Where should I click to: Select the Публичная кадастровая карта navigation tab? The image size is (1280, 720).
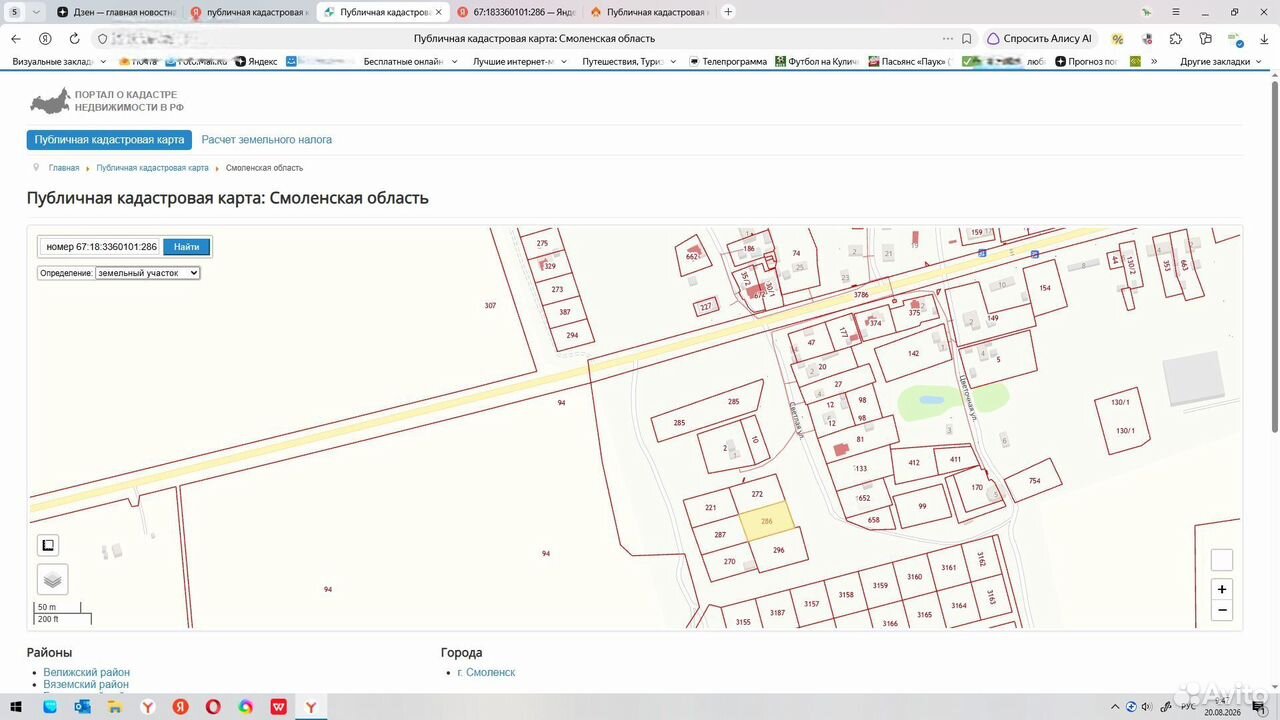109,140
